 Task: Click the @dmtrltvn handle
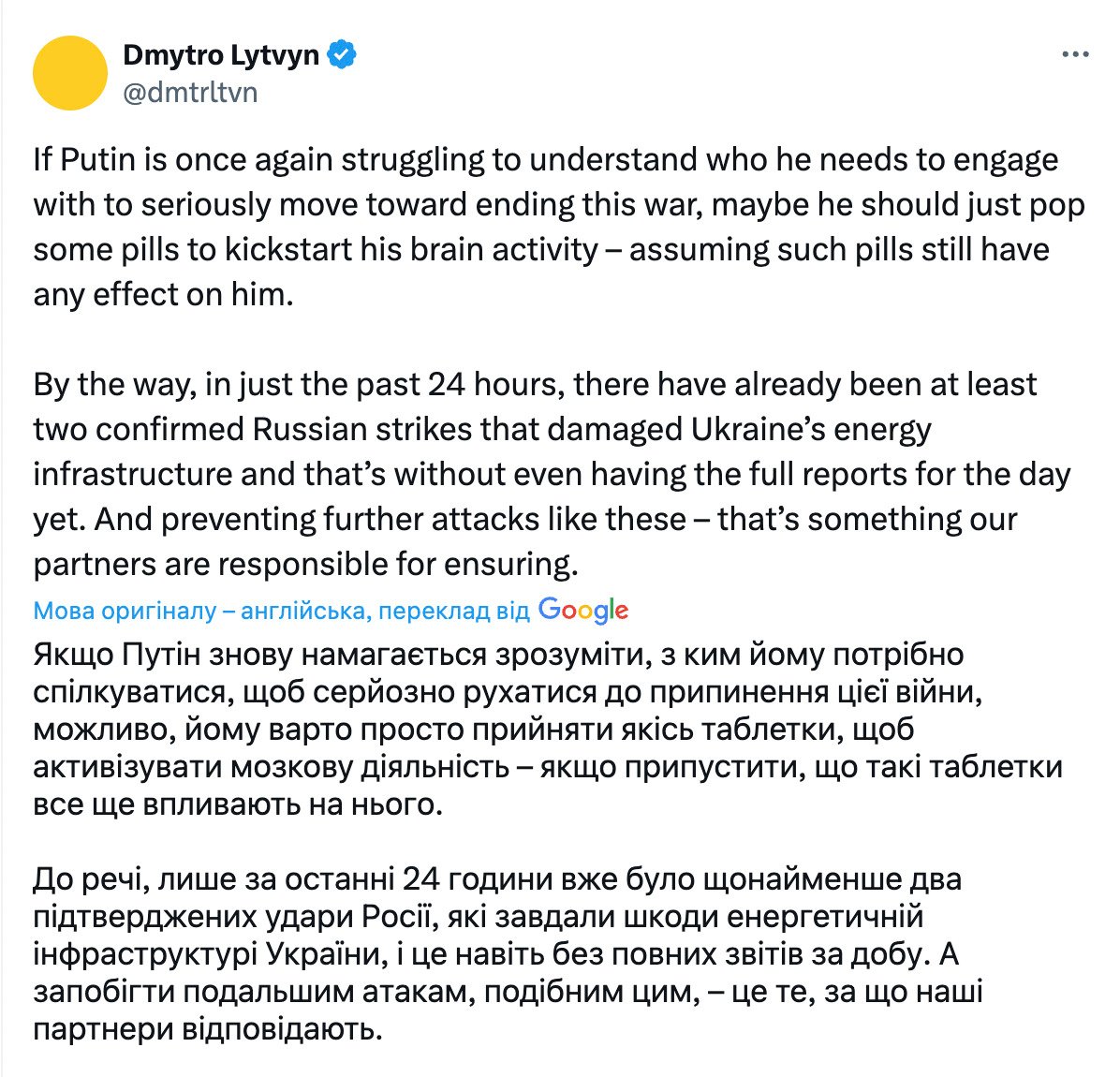coord(190,92)
